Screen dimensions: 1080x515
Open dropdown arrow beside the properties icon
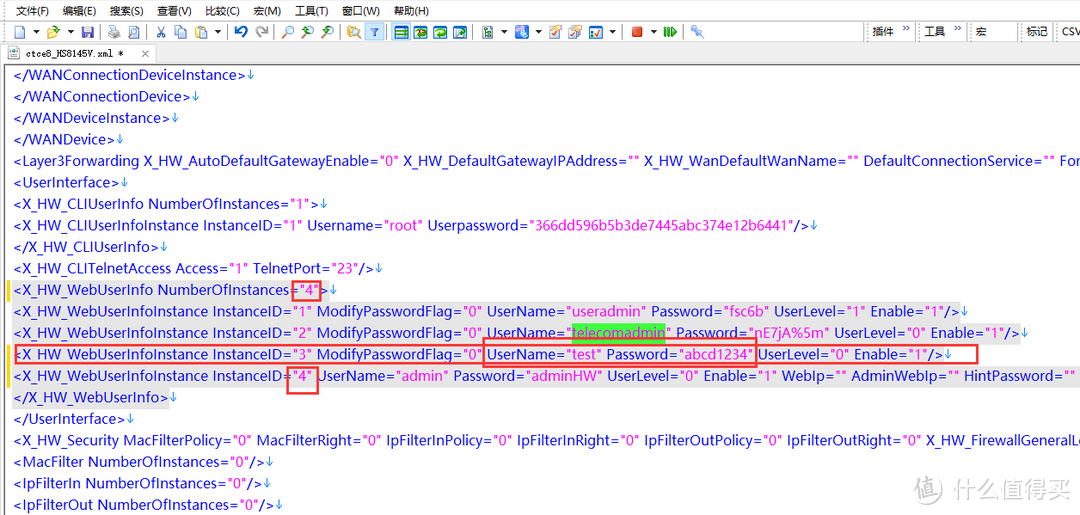click(504, 32)
